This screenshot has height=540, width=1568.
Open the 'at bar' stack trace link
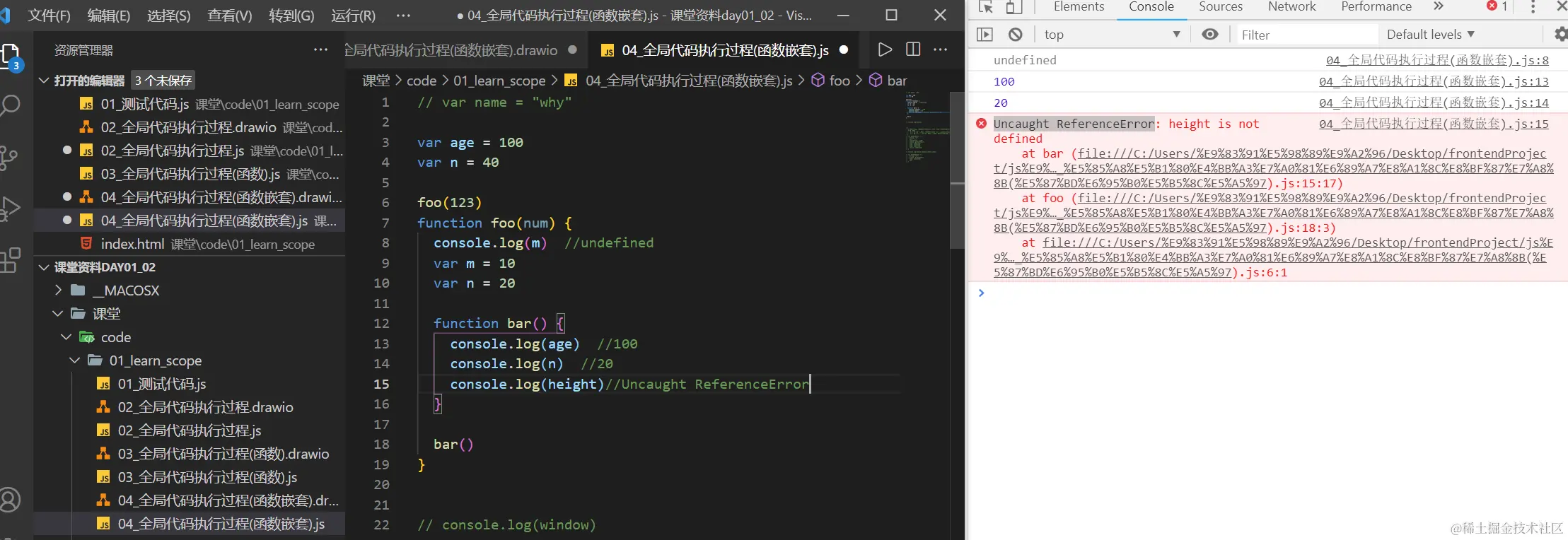[x=1274, y=168]
